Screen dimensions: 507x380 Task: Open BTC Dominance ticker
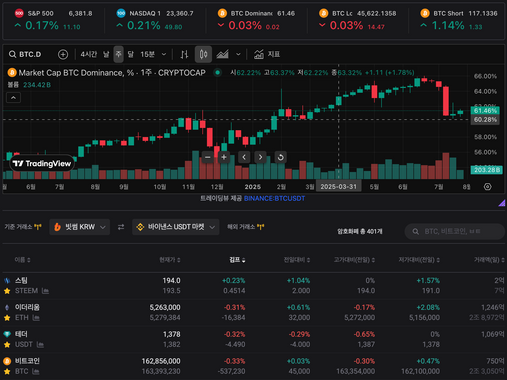coord(256,20)
